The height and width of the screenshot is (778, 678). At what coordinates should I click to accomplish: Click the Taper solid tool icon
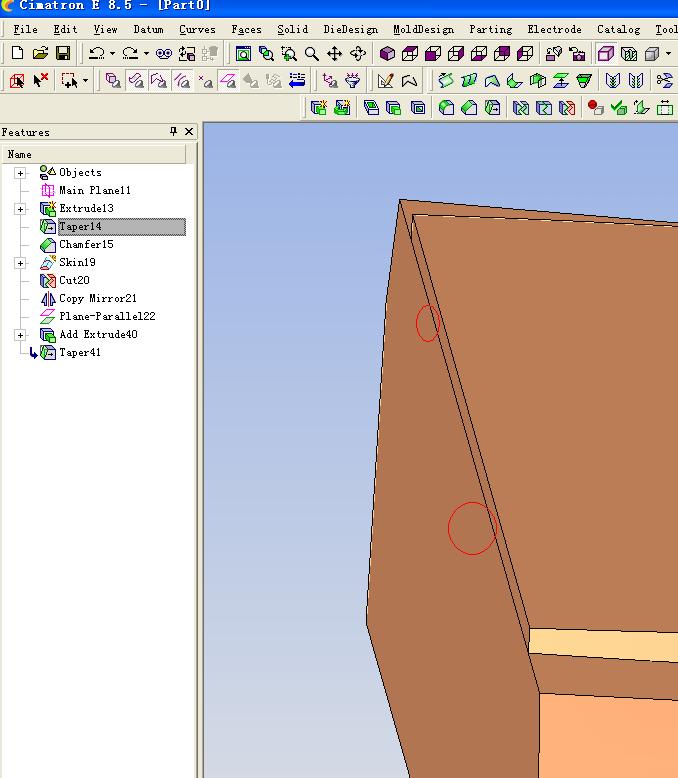pos(492,107)
